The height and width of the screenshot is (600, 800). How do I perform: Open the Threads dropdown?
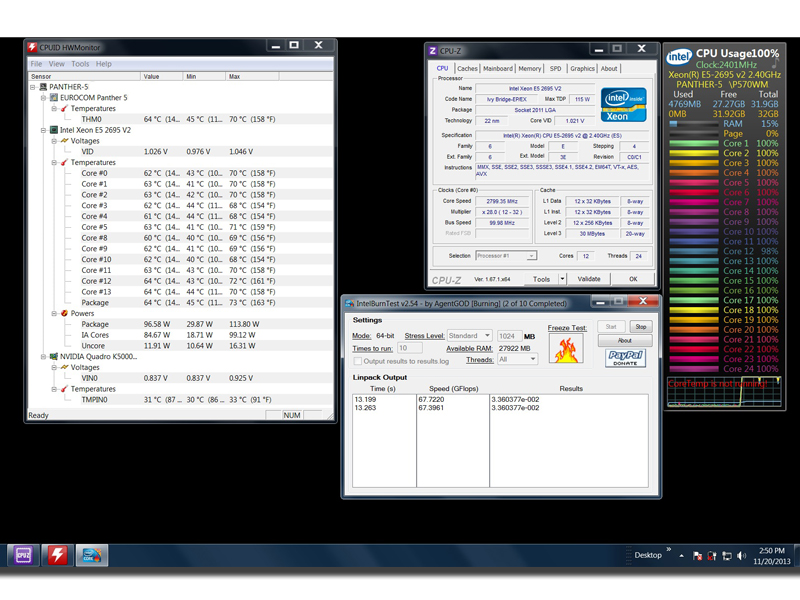(x=517, y=359)
